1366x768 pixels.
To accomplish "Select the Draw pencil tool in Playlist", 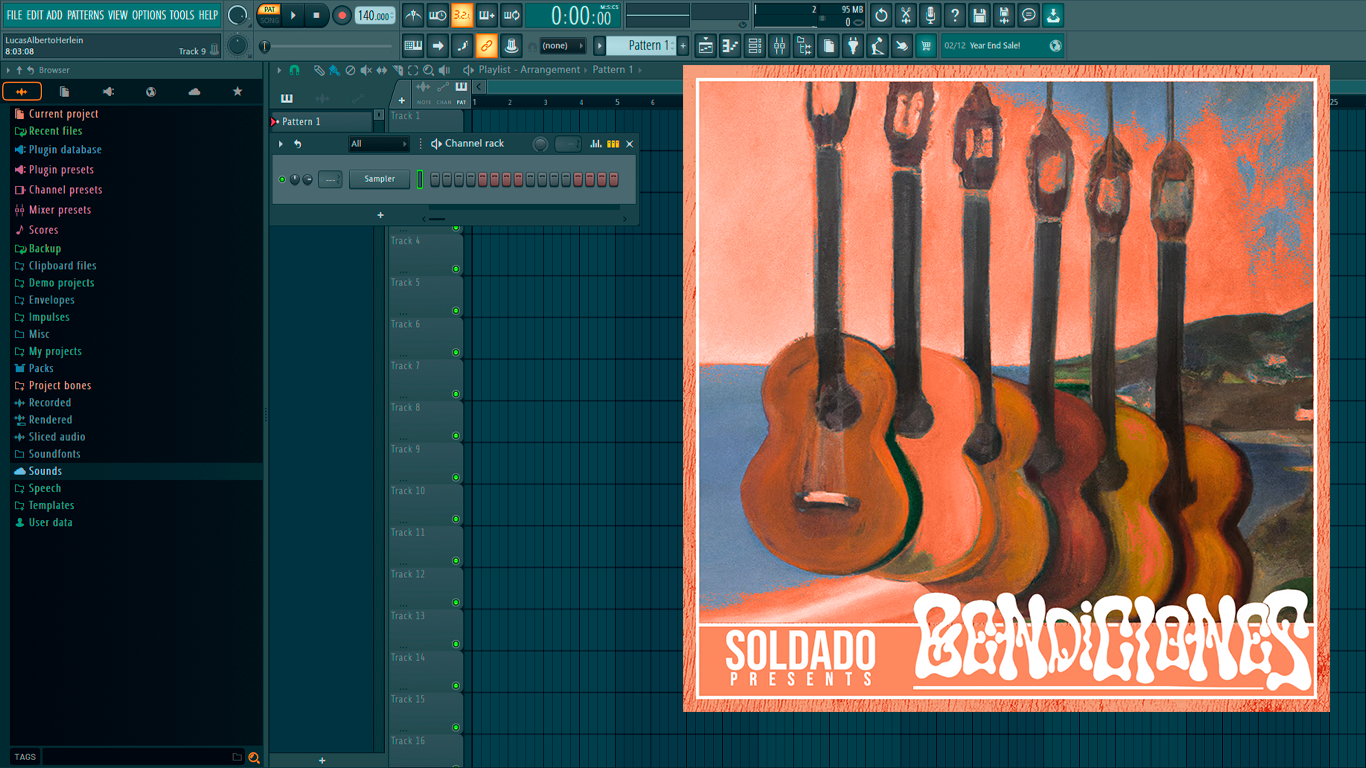I will point(318,70).
